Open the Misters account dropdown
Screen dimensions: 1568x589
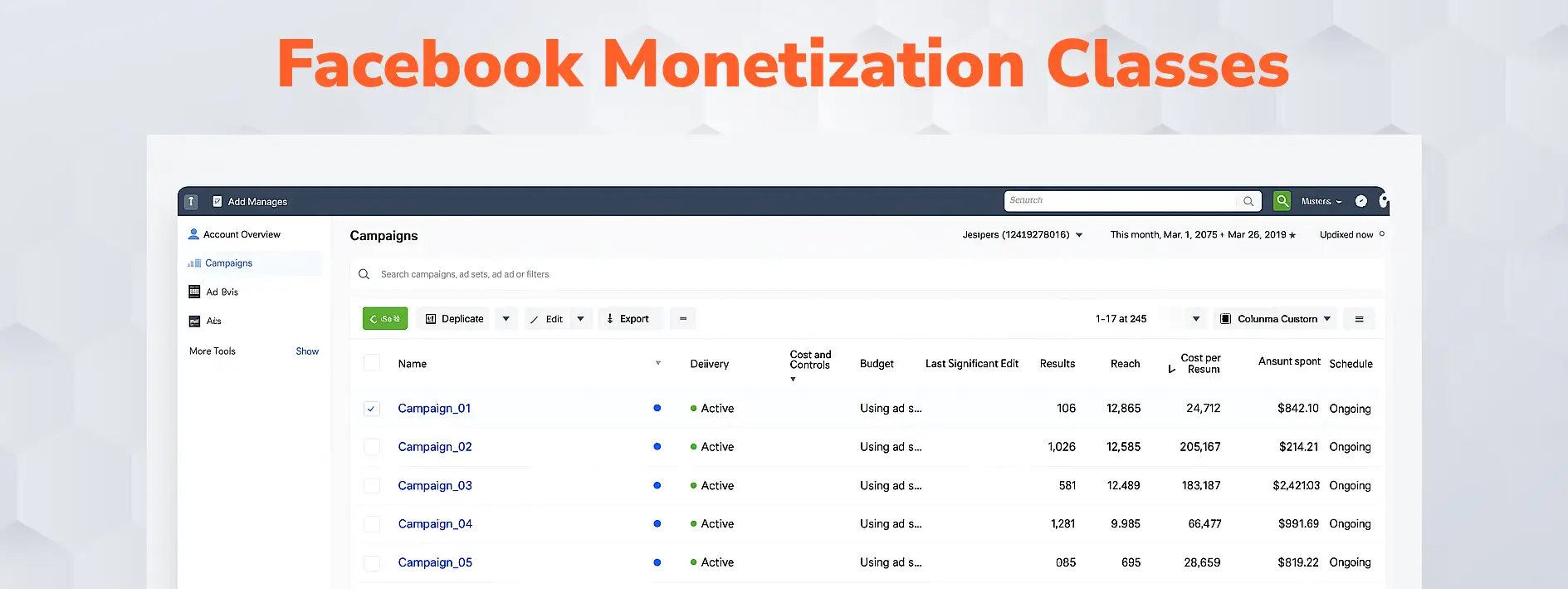click(x=1321, y=201)
